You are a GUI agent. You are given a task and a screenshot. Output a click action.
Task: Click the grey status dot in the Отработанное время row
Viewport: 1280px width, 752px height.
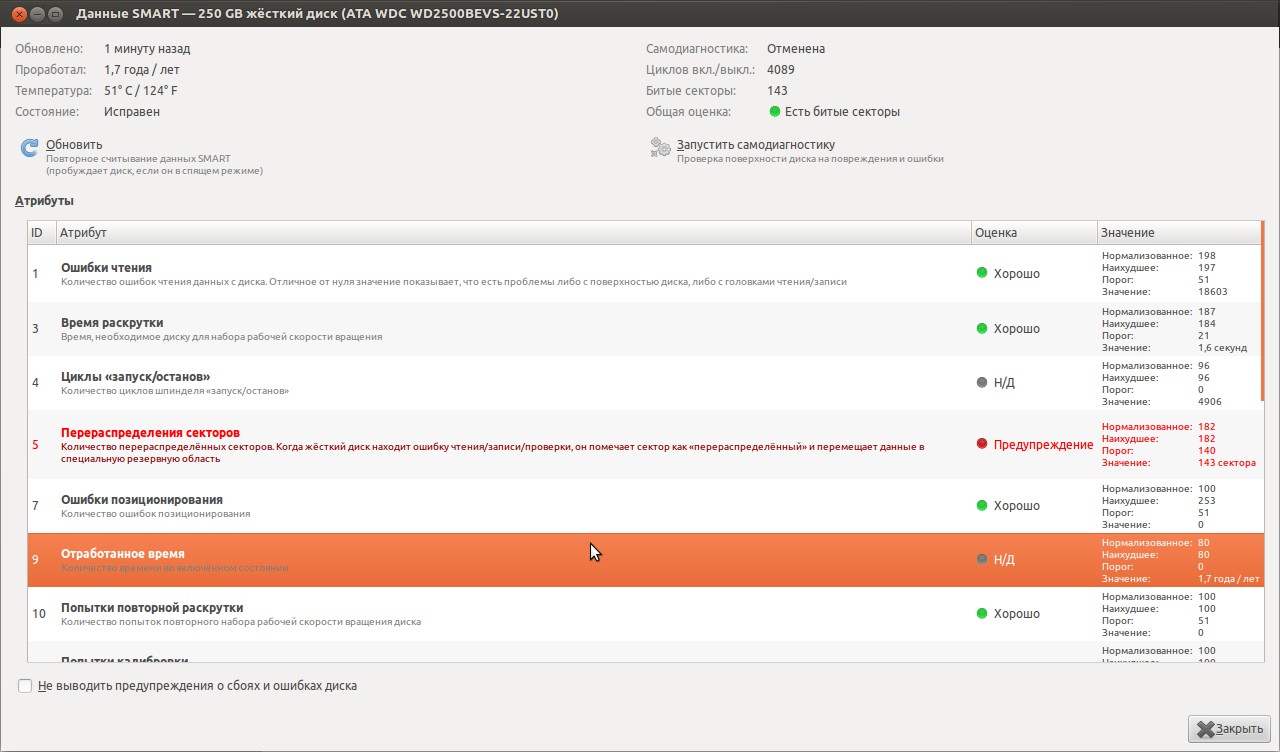coord(982,559)
